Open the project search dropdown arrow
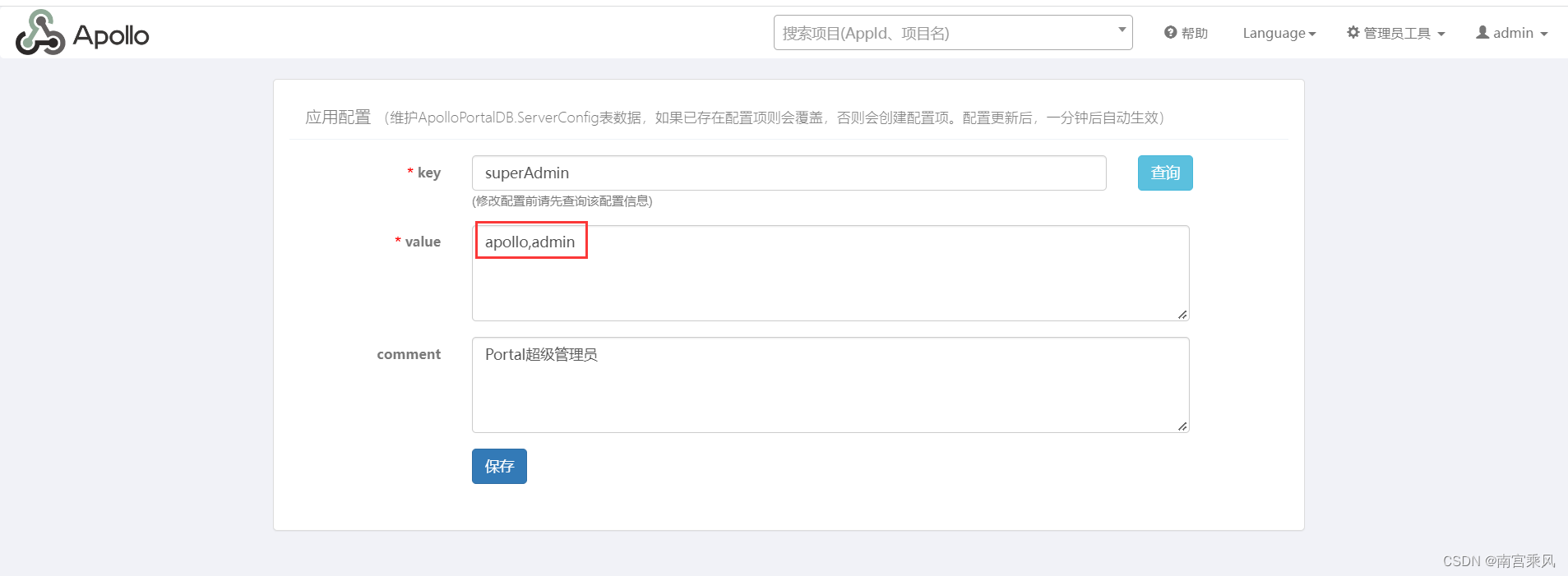 click(x=1122, y=30)
